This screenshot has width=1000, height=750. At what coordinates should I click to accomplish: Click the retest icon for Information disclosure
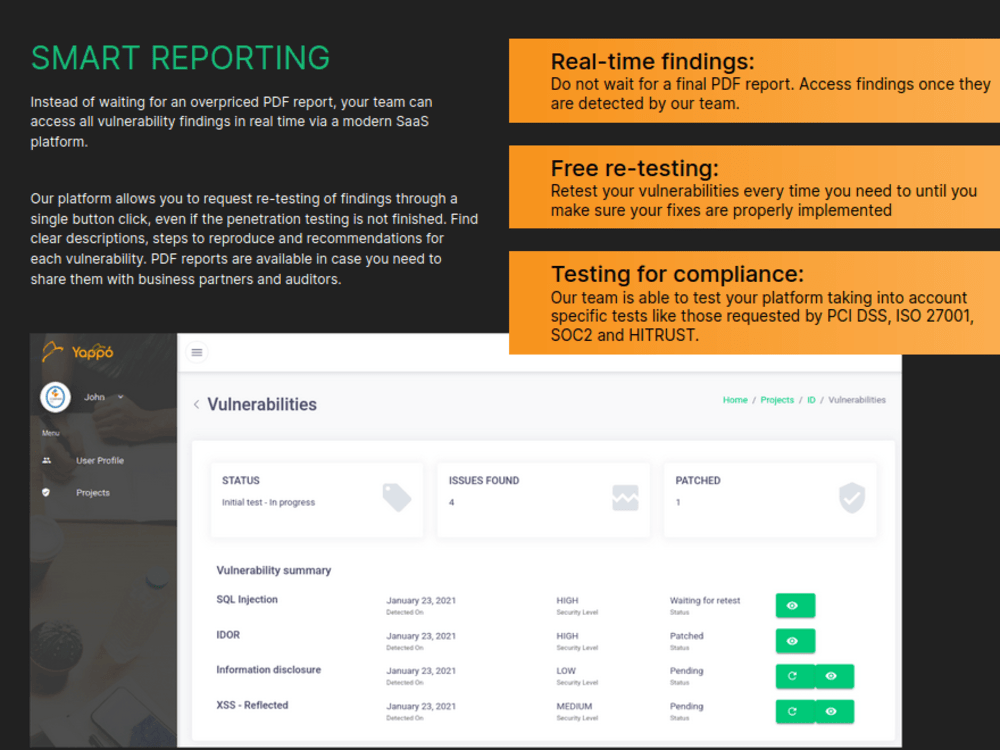click(x=793, y=676)
